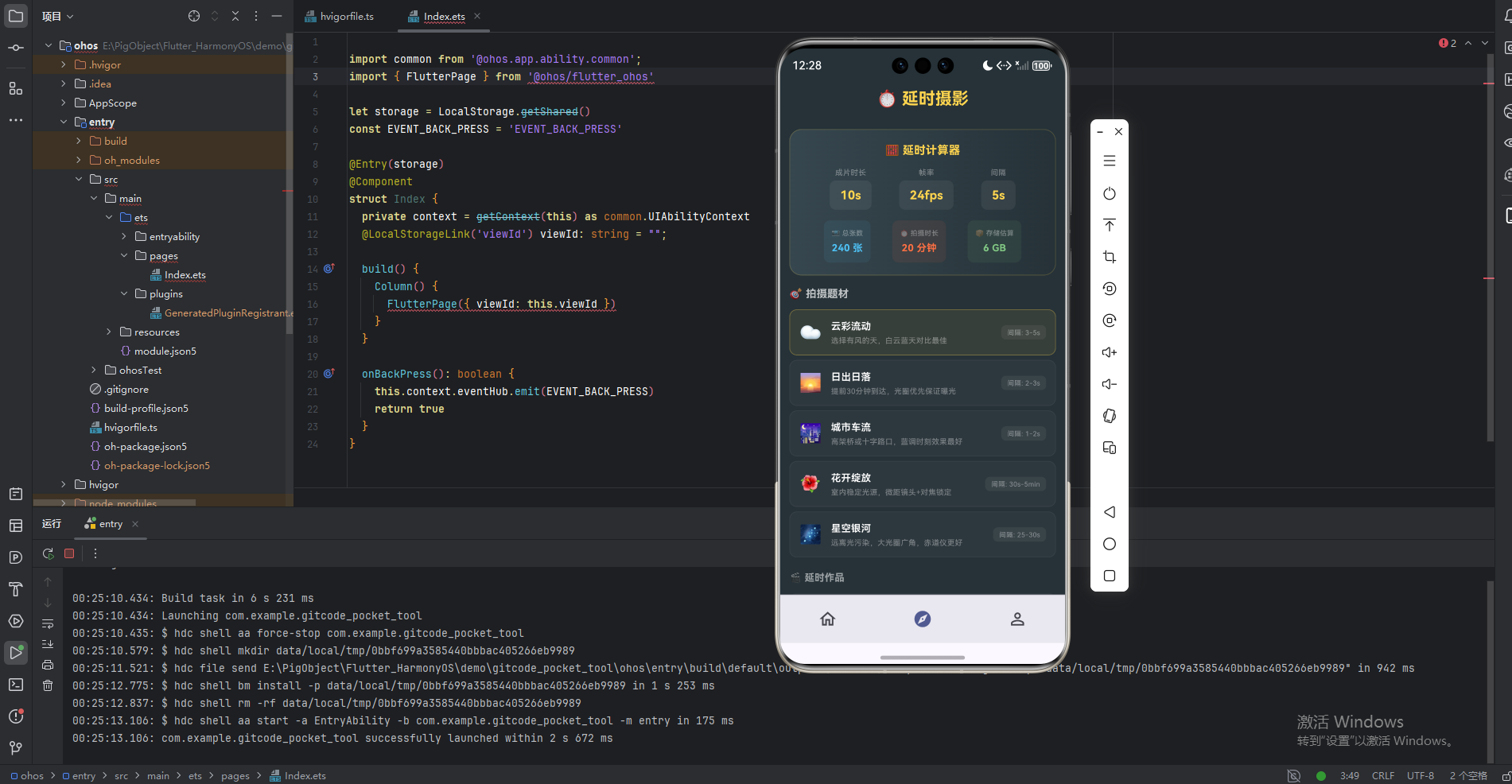Tap 云彩流动 subject card in emulator
The width and height of the screenshot is (1512, 784).
[923, 332]
